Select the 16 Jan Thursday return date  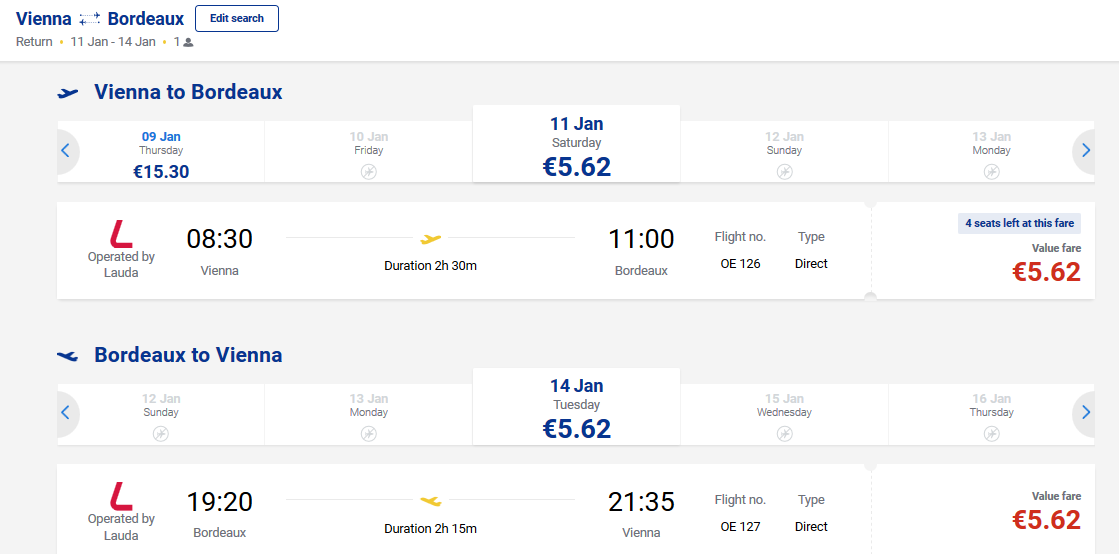point(991,414)
